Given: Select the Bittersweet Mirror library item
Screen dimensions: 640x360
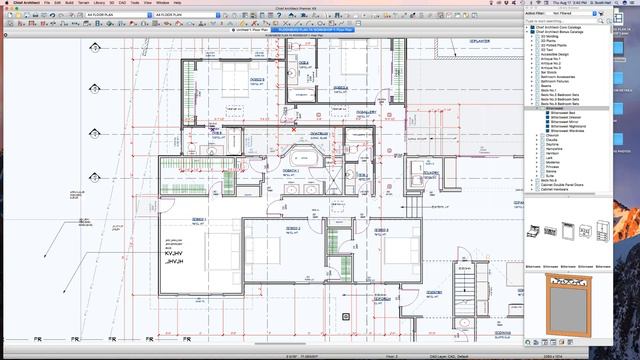Looking at the screenshot, I should pos(564,122).
